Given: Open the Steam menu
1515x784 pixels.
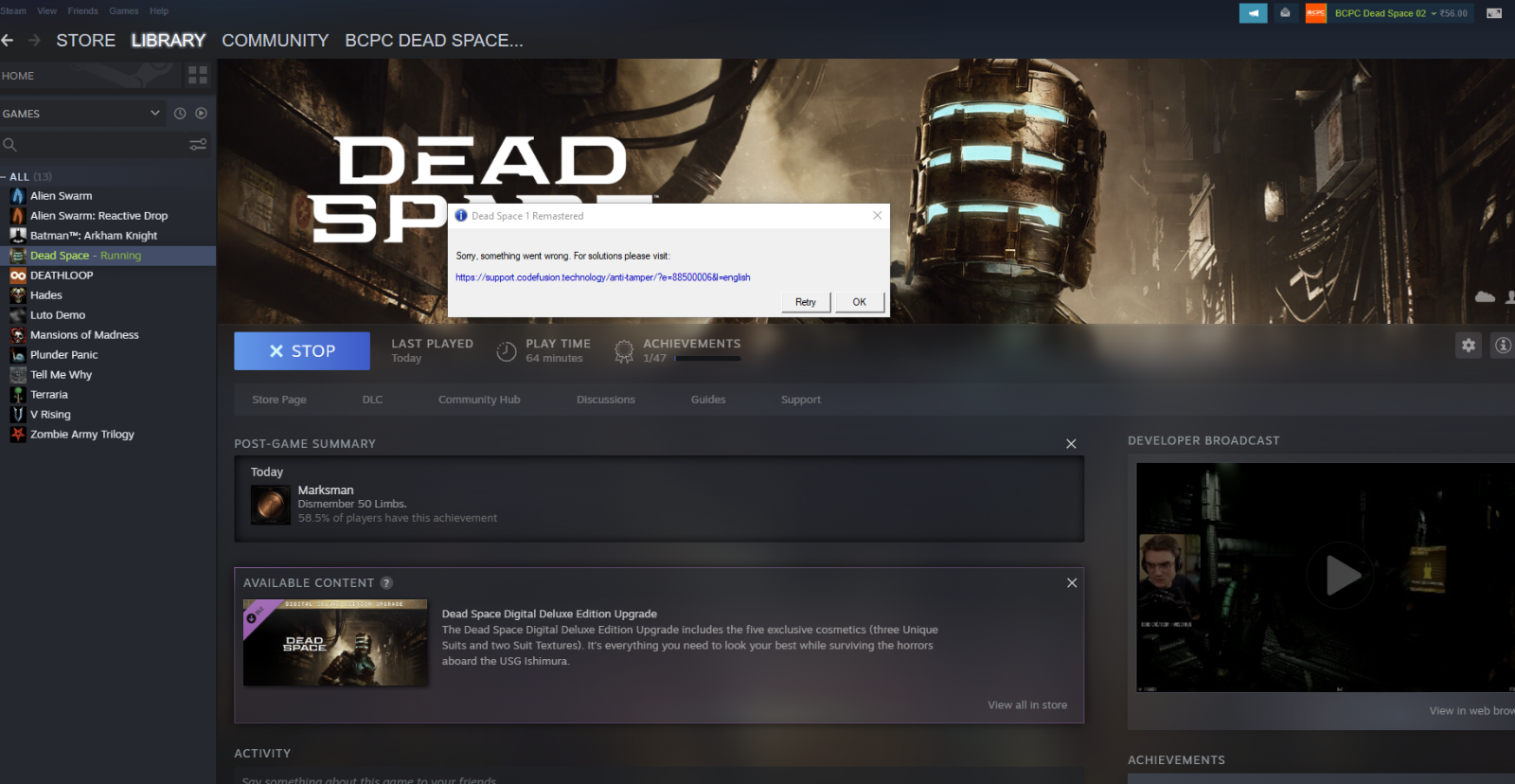Looking at the screenshot, I should click(x=13, y=11).
